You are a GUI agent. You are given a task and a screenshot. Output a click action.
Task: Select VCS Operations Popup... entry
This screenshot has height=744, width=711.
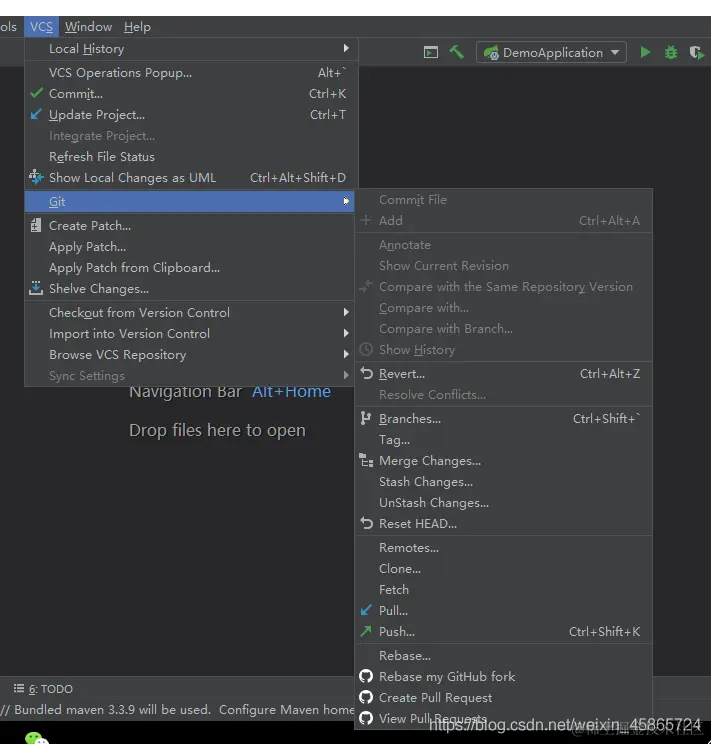(x=190, y=73)
